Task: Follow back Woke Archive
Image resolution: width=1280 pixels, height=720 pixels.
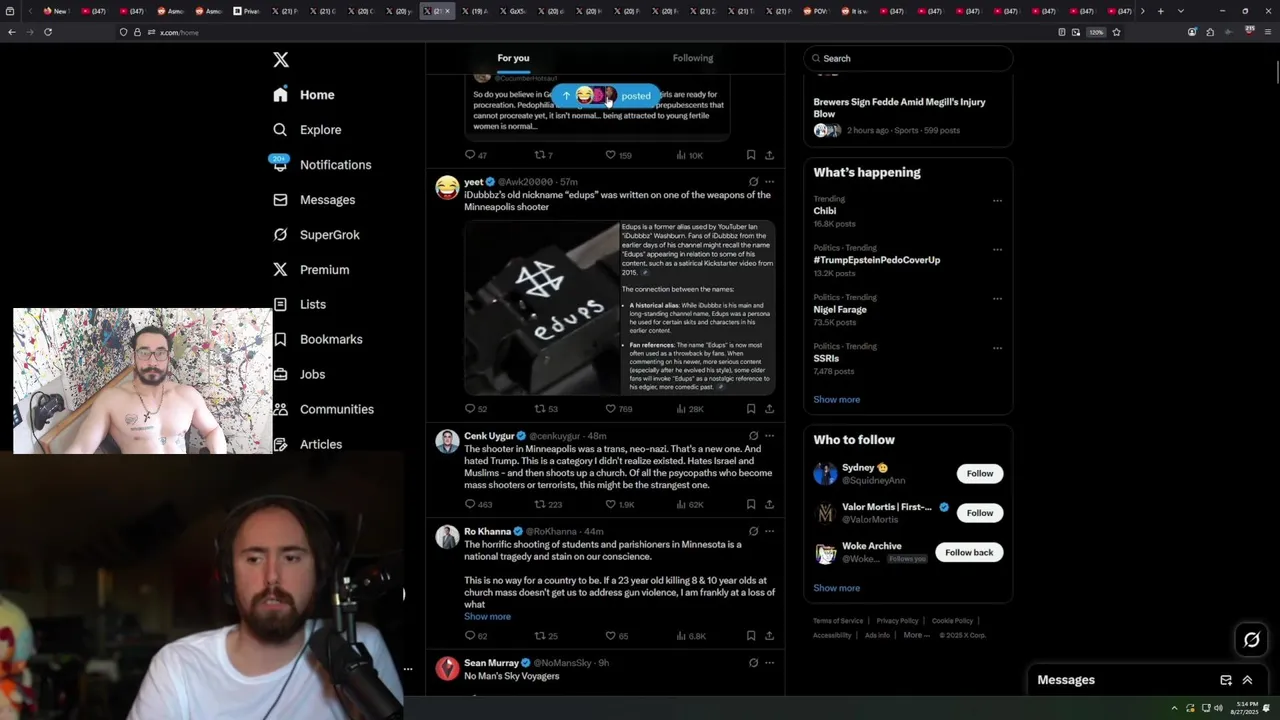Action: pos(969,553)
